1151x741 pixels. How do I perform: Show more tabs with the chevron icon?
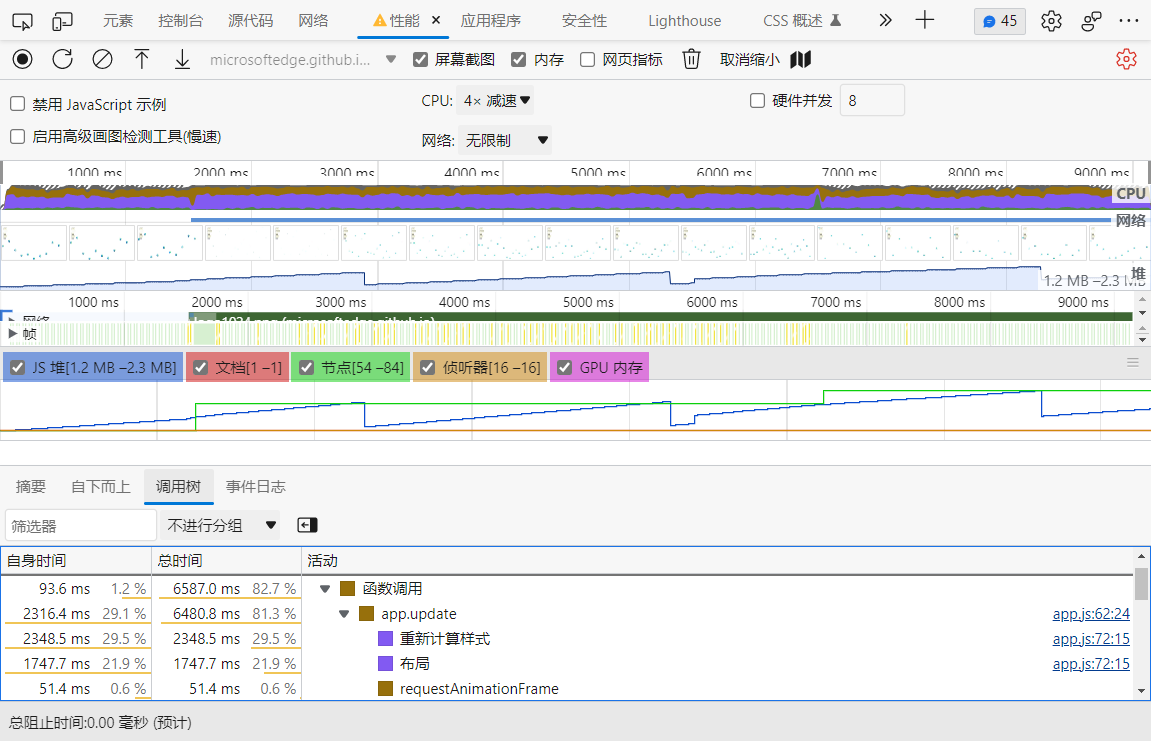(885, 21)
